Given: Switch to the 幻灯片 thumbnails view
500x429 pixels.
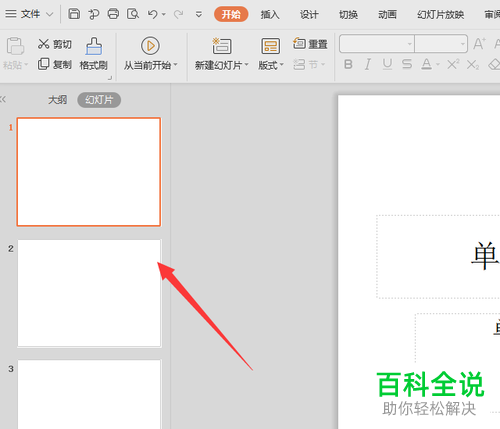Looking at the screenshot, I should click(x=99, y=100).
